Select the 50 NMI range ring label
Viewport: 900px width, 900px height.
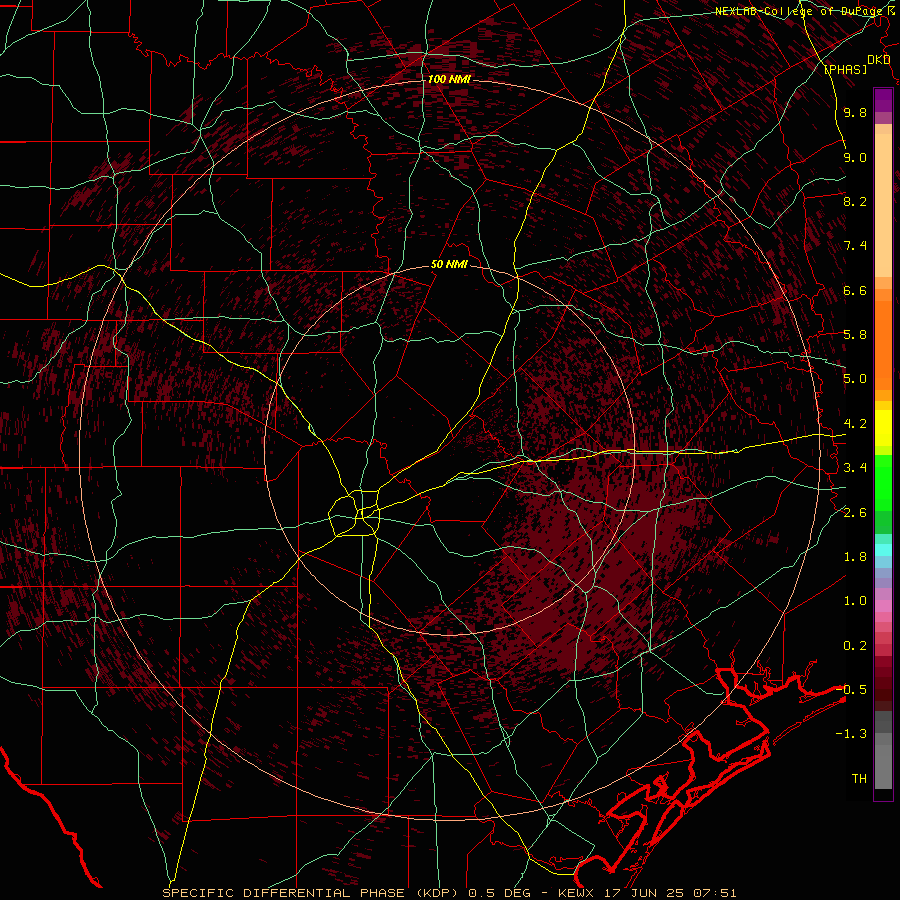(449, 265)
